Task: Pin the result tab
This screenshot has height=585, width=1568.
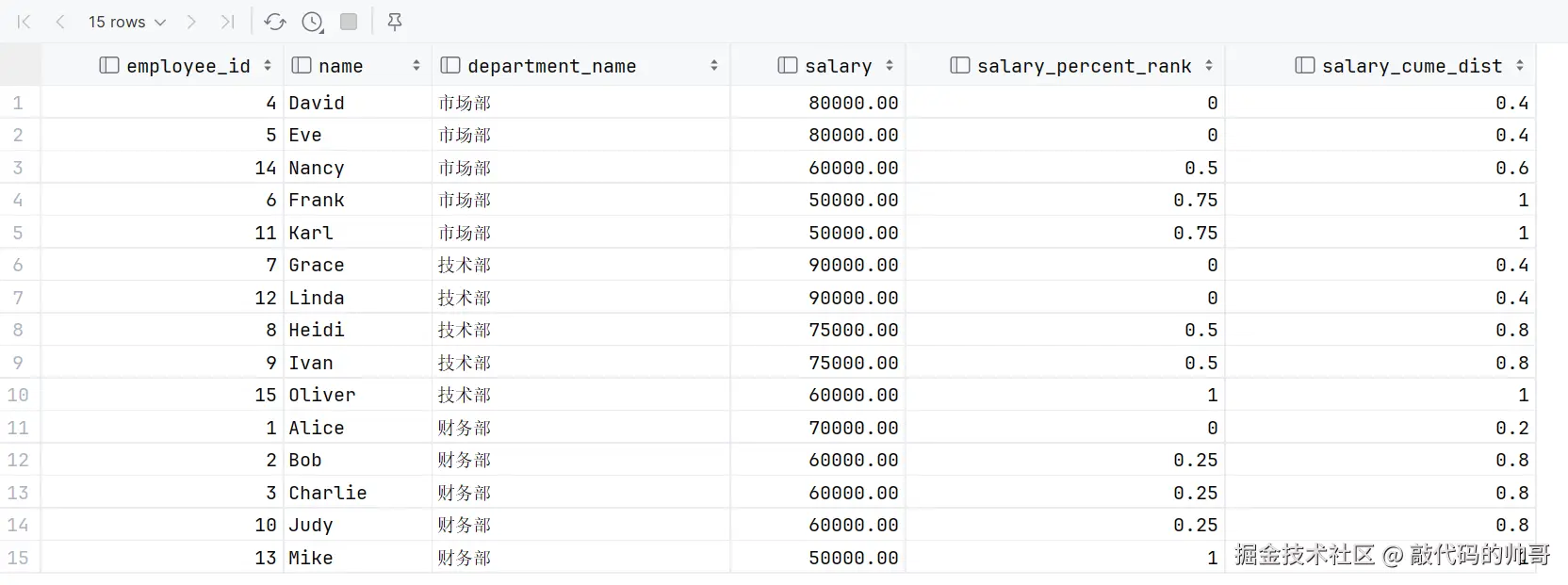Action: 395,22
